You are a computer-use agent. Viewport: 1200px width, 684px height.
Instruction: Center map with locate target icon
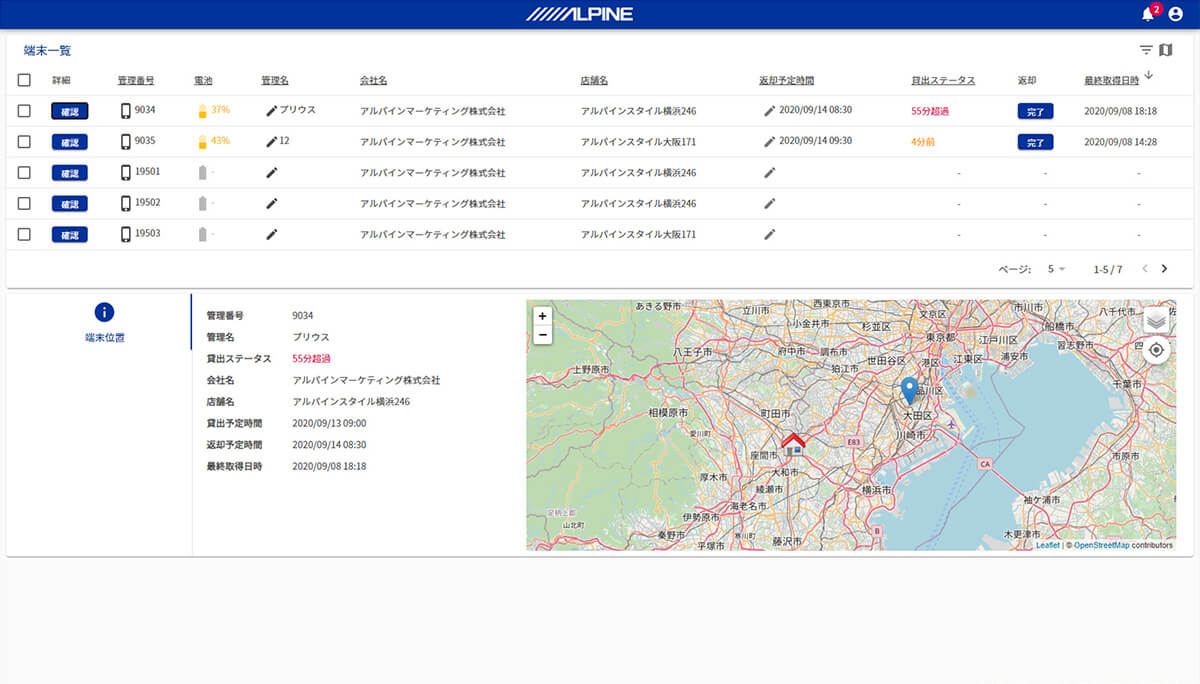tap(1156, 350)
